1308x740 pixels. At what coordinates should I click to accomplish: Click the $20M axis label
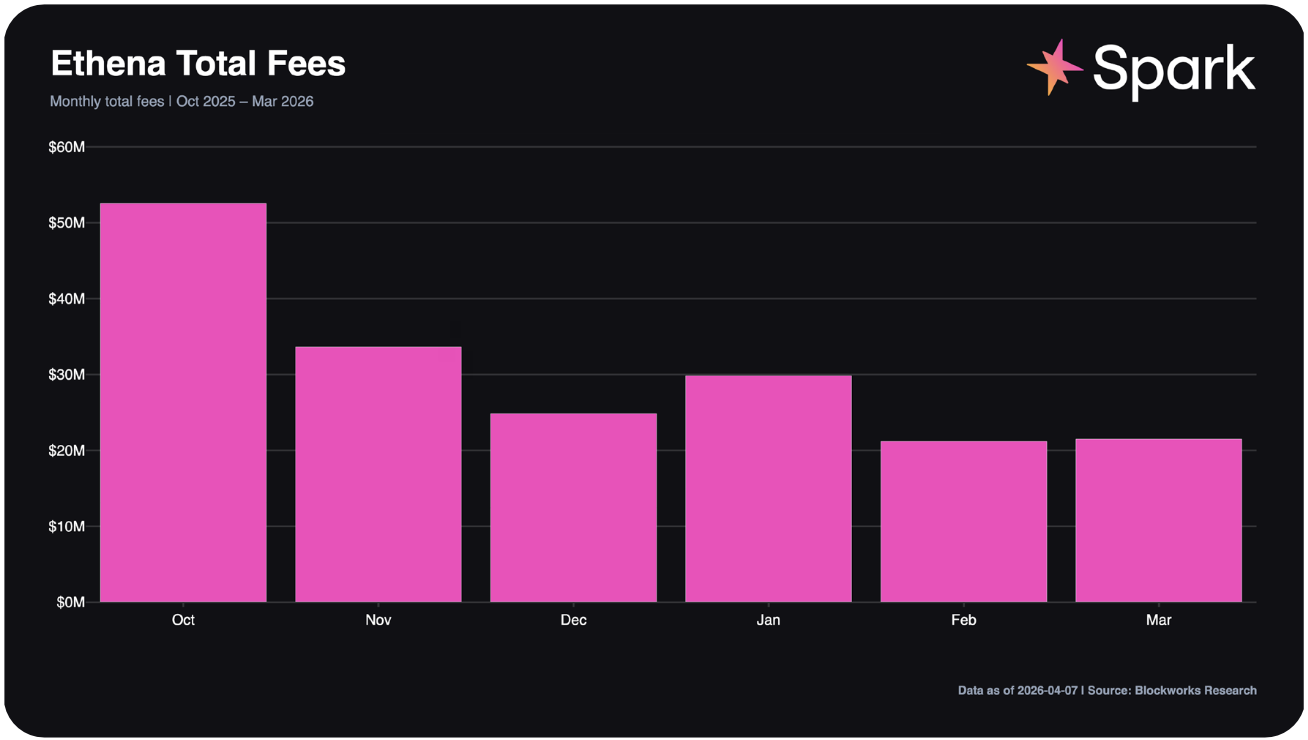pyautogui.click(x=66, y=451)
